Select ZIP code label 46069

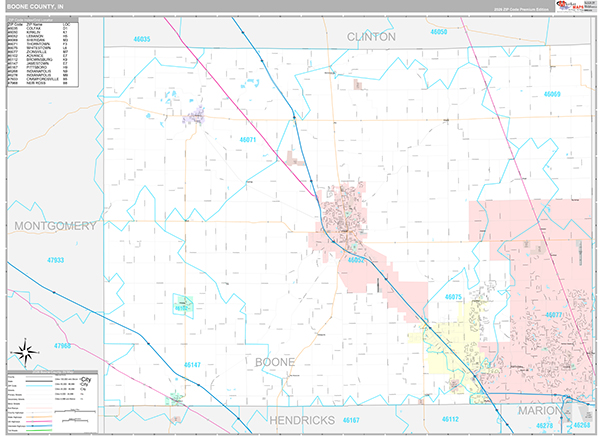click(x=552, y=94)
